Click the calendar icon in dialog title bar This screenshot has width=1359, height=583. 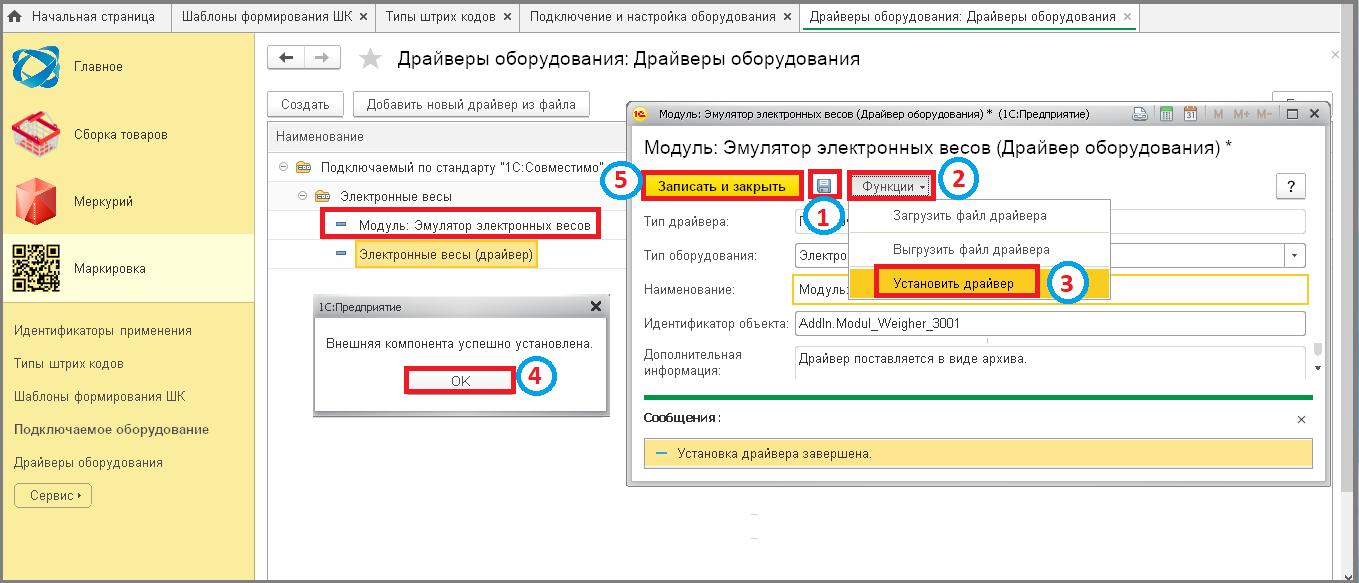pos(1190,114)
